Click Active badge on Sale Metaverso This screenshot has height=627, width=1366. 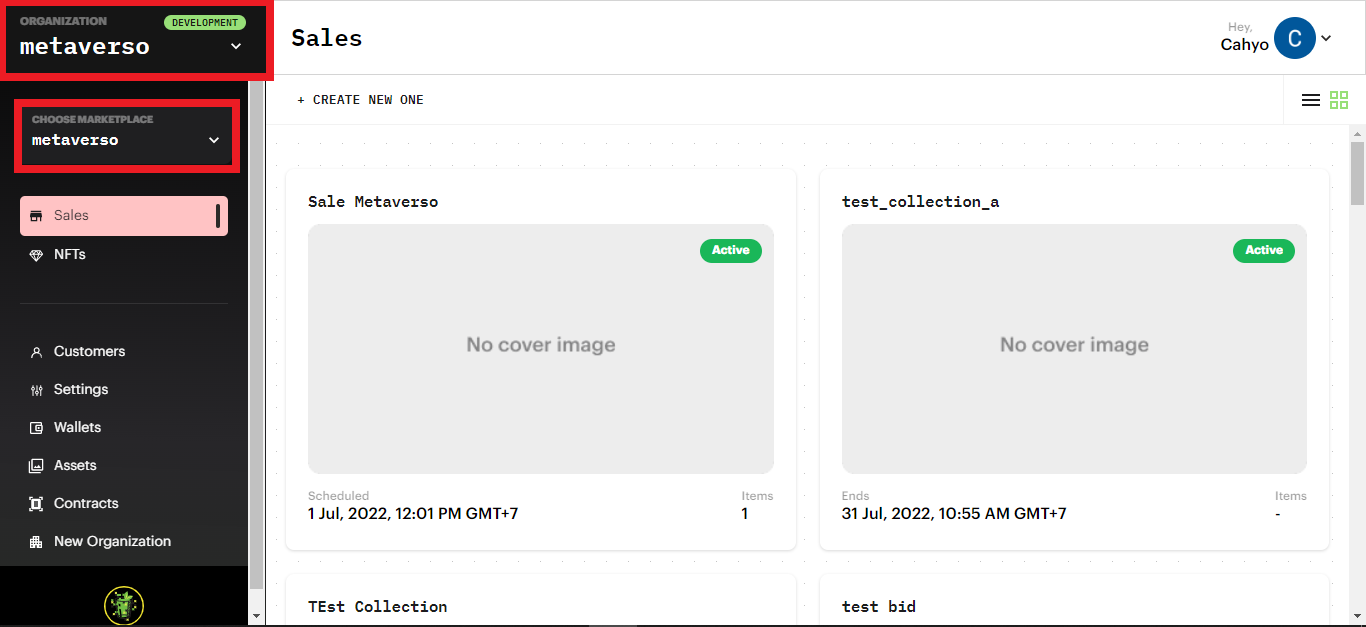(731, 251)
